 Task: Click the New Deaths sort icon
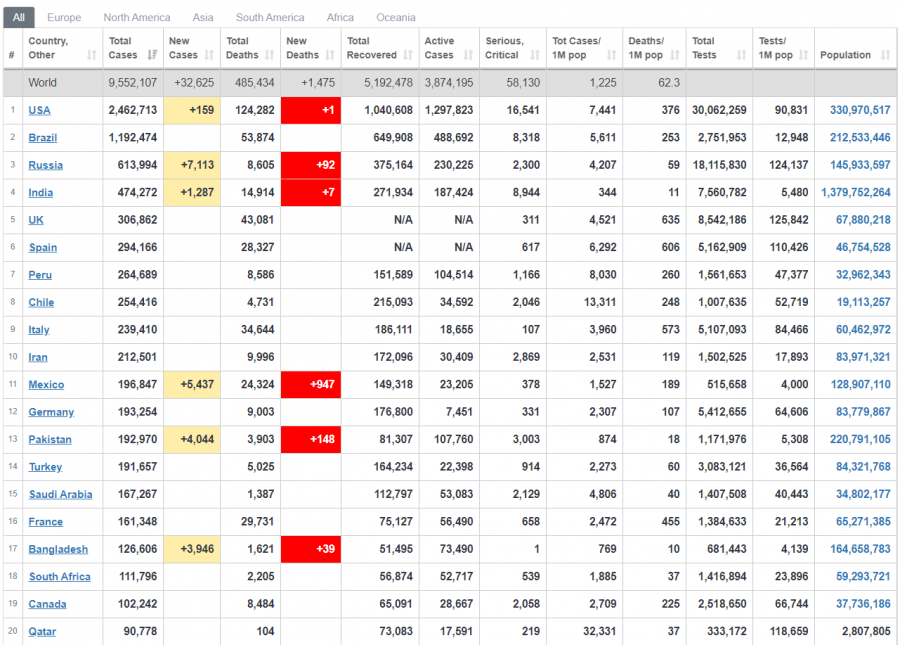click(329, 55)
